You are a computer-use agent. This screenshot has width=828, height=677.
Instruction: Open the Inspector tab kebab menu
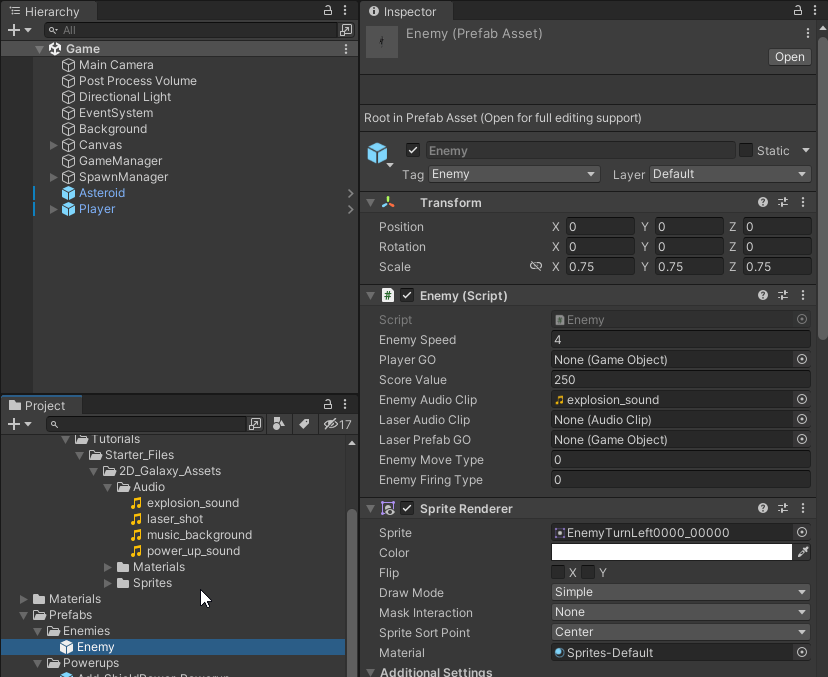[x=815, y=10]
